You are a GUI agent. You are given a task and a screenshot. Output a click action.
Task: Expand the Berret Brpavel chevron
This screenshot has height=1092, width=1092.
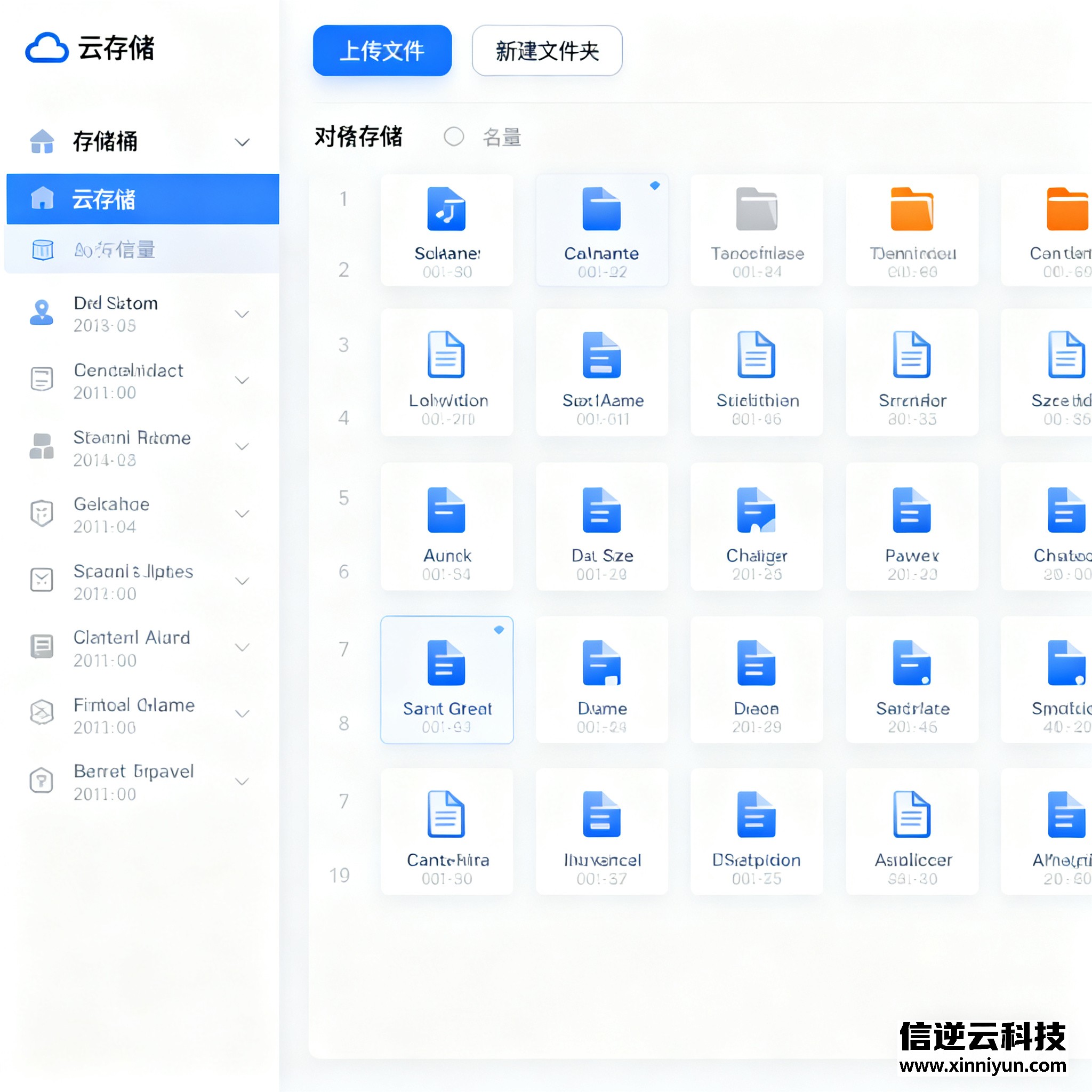[x=242, y=782]
